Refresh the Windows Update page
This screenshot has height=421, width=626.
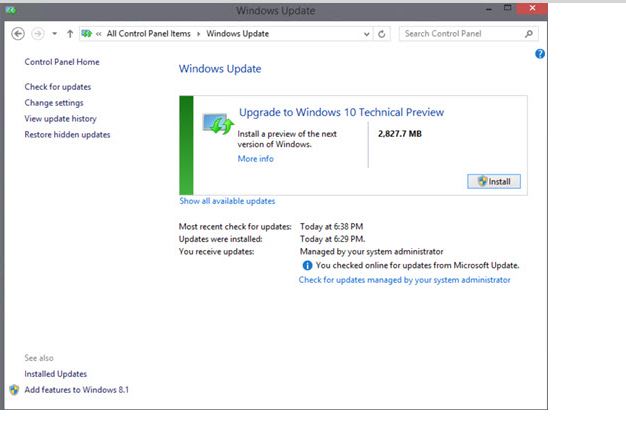tap(382, 34)
